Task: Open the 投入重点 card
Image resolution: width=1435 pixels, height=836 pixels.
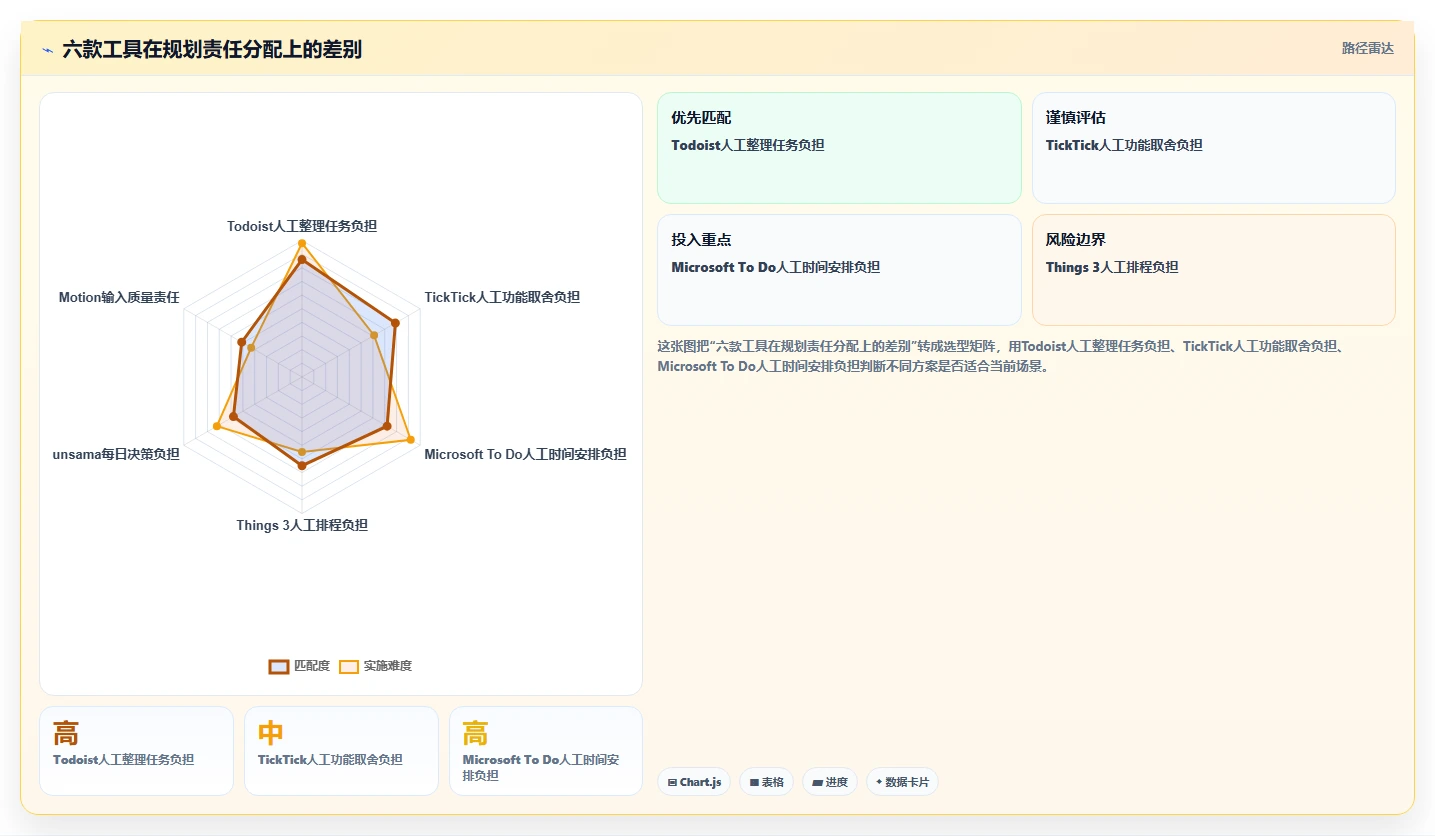Action: 839,270
